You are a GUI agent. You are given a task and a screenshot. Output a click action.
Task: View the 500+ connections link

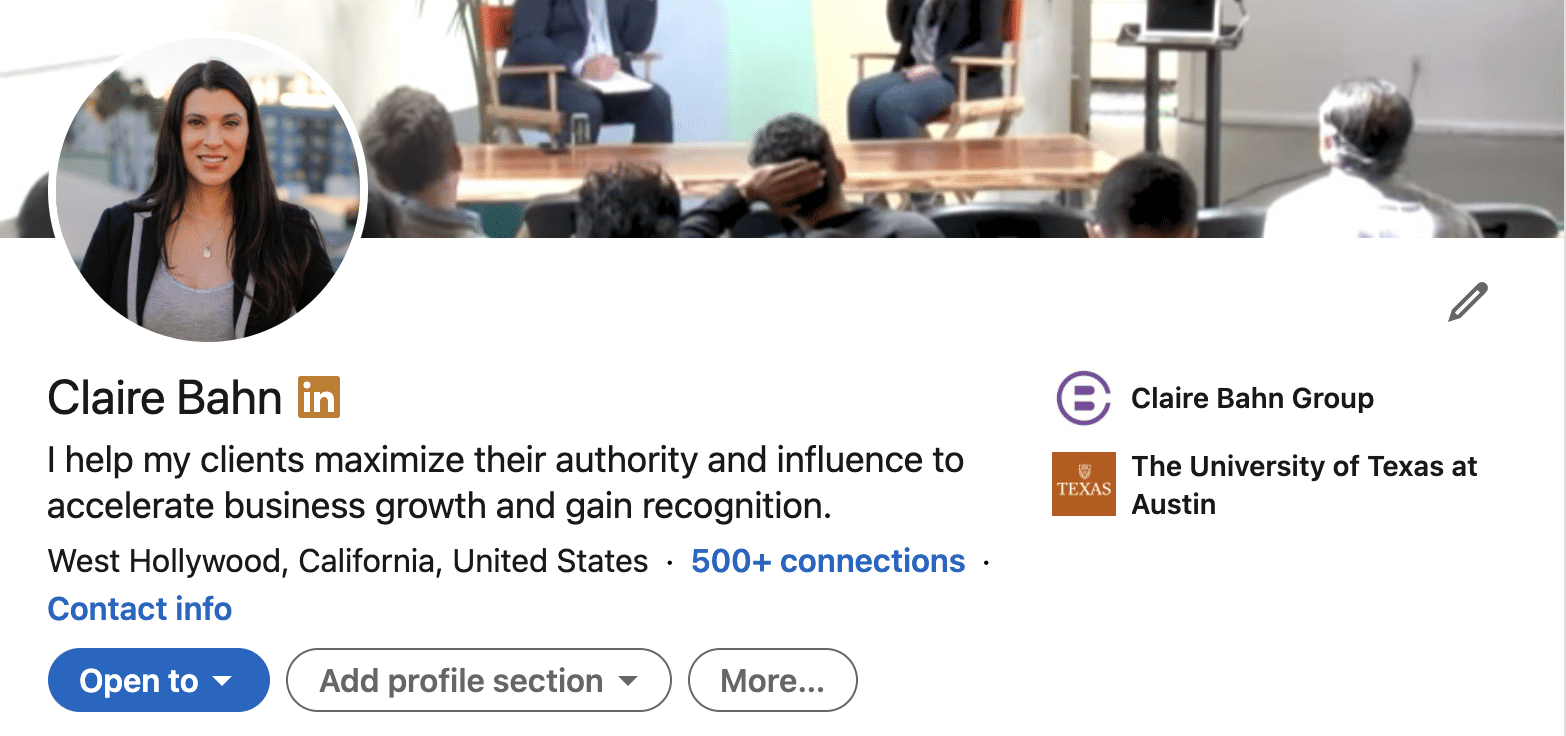[x=828, y=561]
